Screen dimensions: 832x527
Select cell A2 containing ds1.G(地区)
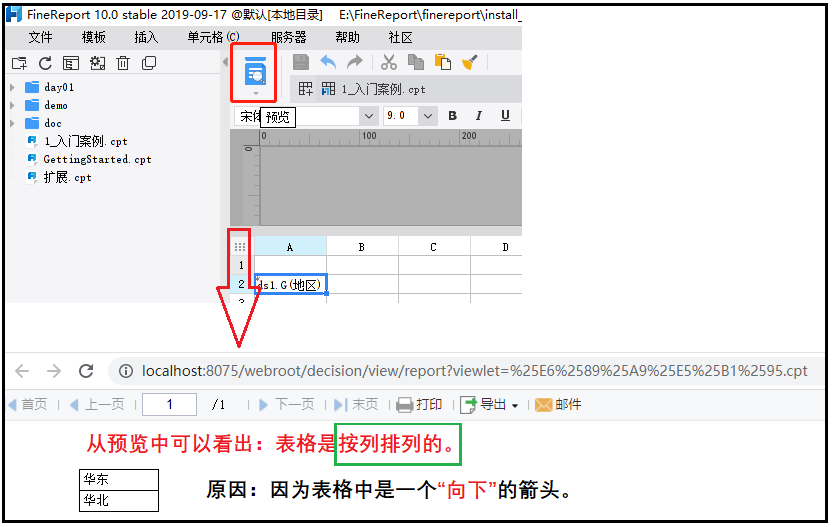(x=291, y=284)
